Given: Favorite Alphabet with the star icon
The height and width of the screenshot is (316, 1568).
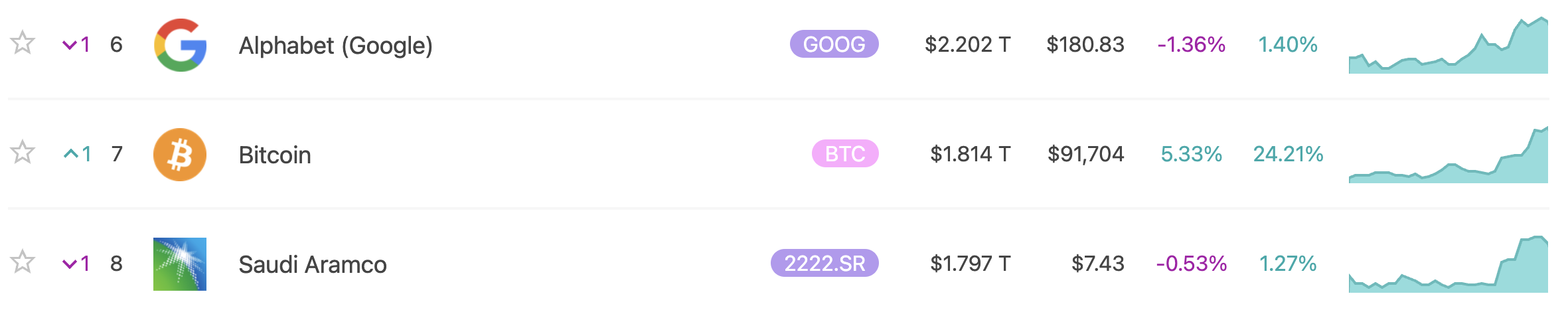Looking at the screenshot, I should (23, 43).
